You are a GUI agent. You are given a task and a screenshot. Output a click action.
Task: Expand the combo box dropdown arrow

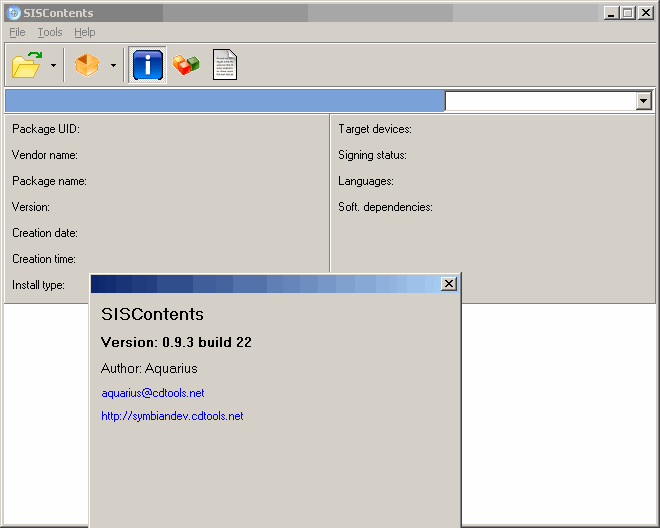click(x=643, y=101)
